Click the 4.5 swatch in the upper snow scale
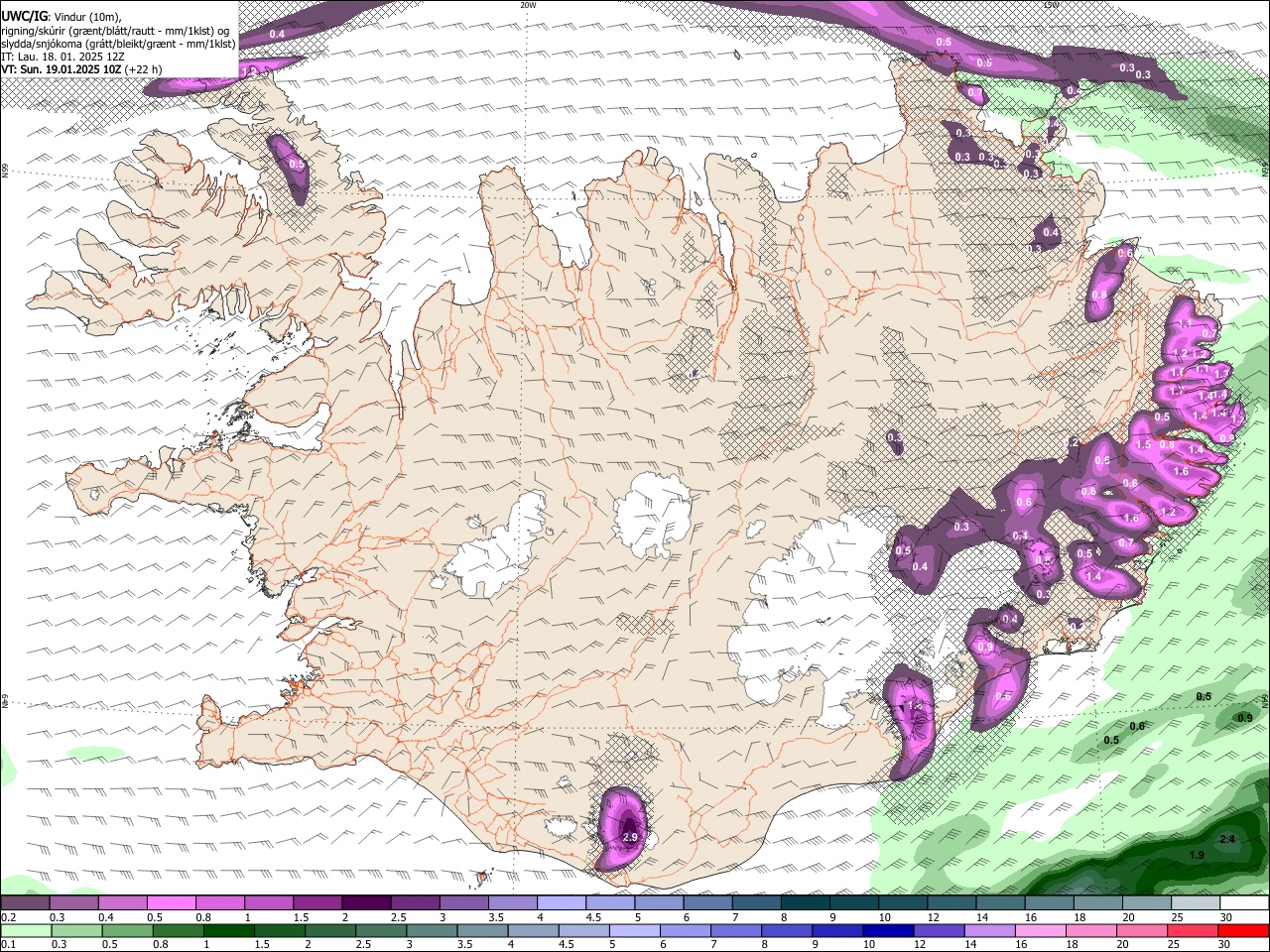The width and height of the screenshot is (1270, 952). (608, 903)
